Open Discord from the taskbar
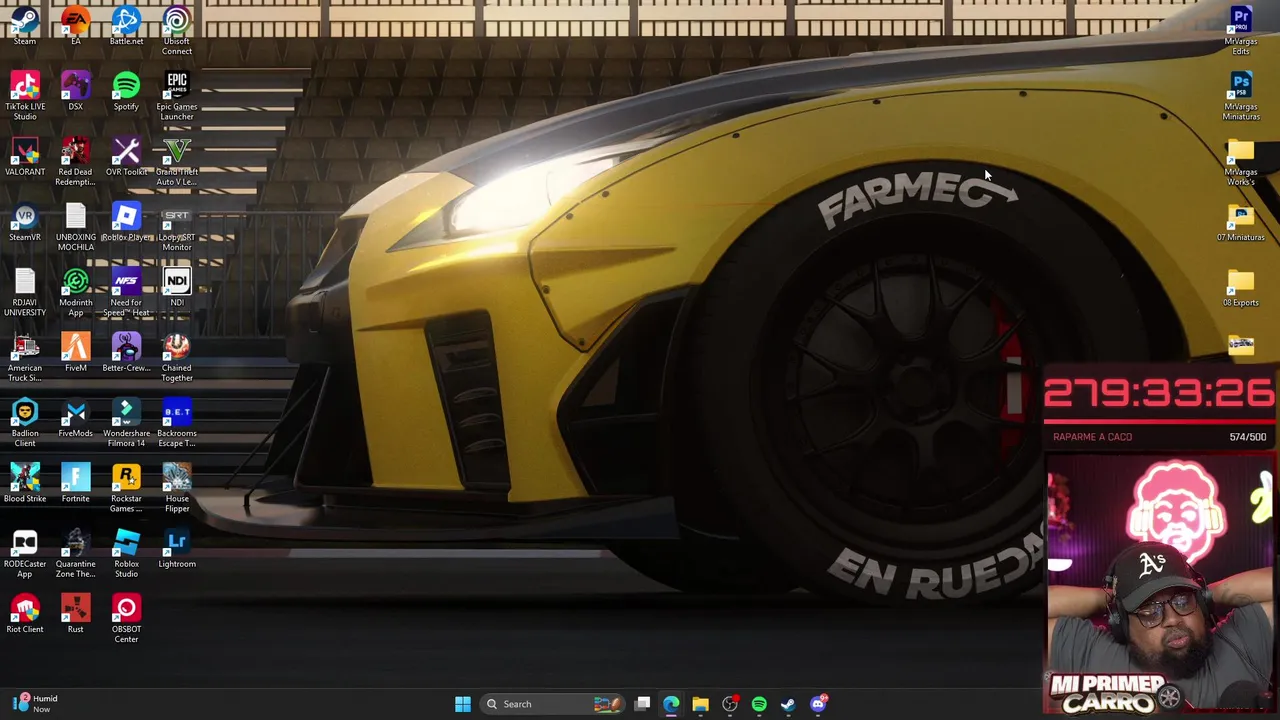 pos(818,704)
